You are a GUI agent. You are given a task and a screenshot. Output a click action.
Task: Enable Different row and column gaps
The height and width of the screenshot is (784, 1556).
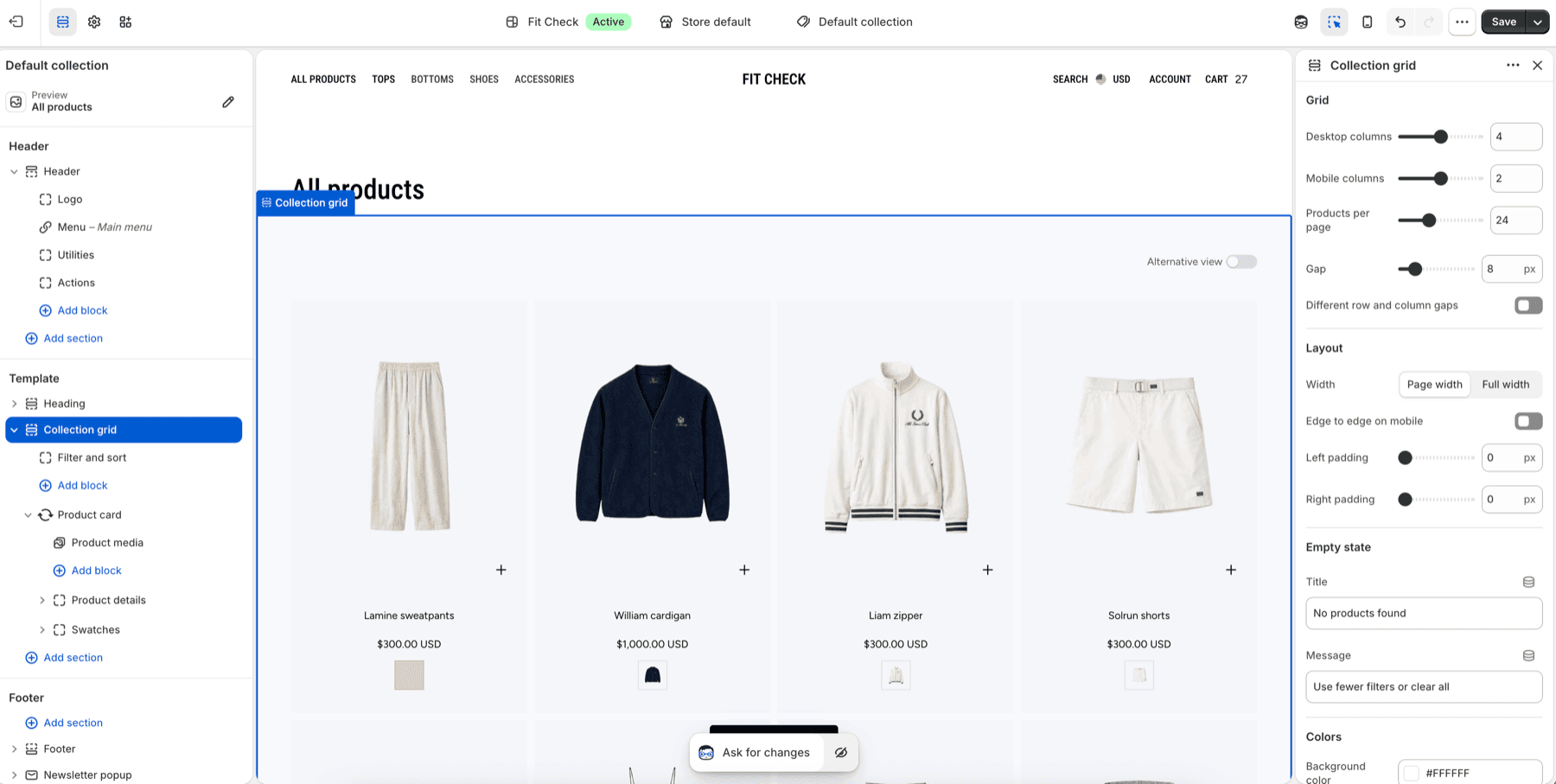(1528, 305)
